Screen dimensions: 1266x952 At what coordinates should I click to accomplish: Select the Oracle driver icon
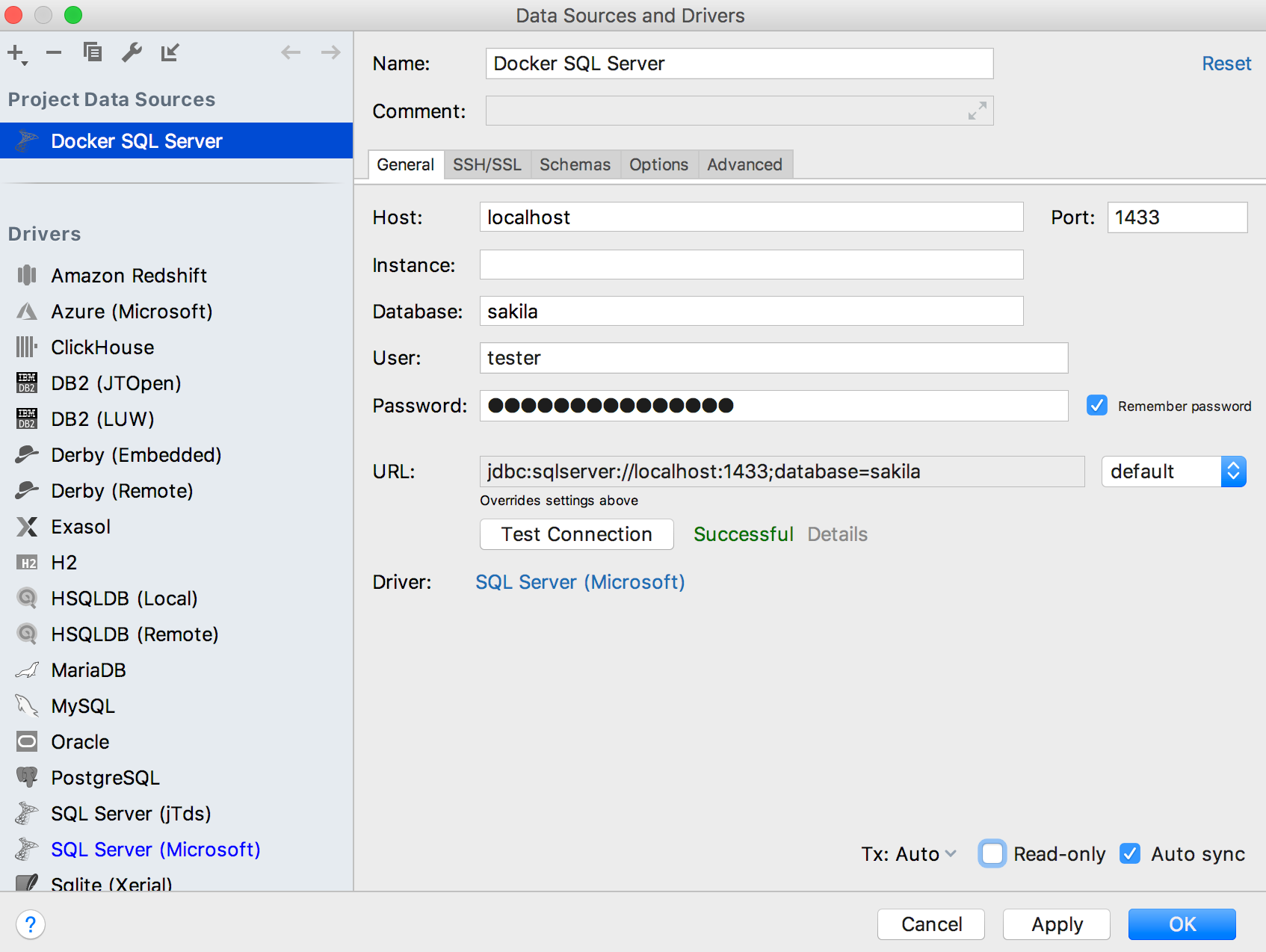click(27, 741)
